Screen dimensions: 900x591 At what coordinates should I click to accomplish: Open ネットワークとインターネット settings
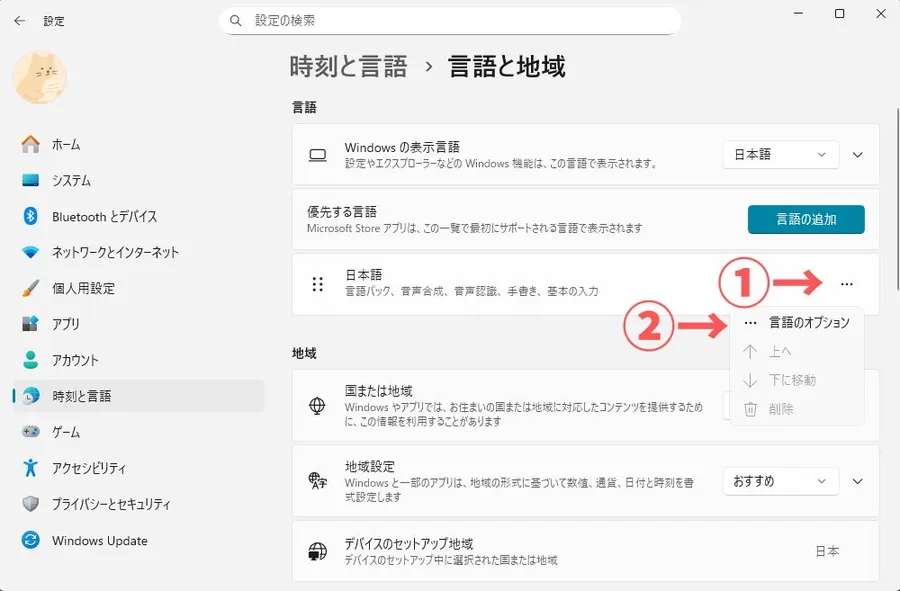point(114,252)
